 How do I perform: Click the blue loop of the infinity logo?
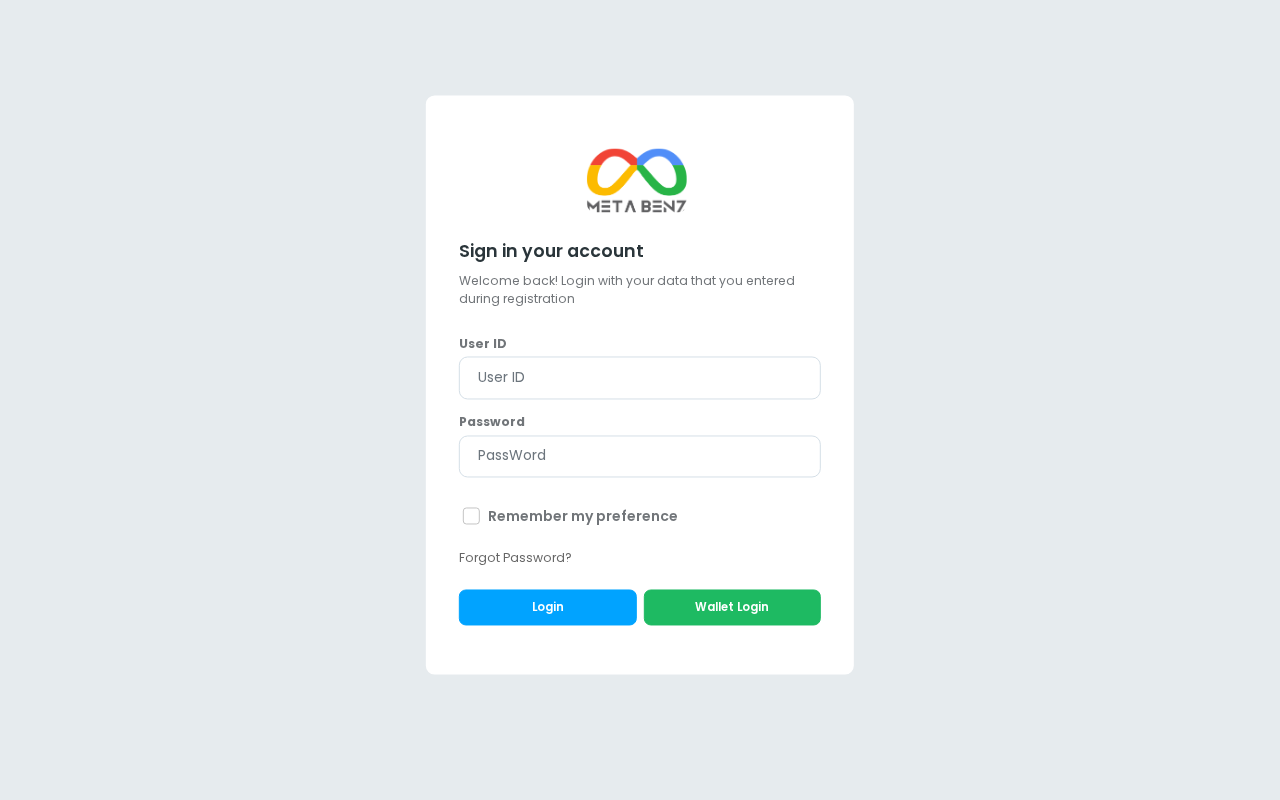click(x=662, y=155)
